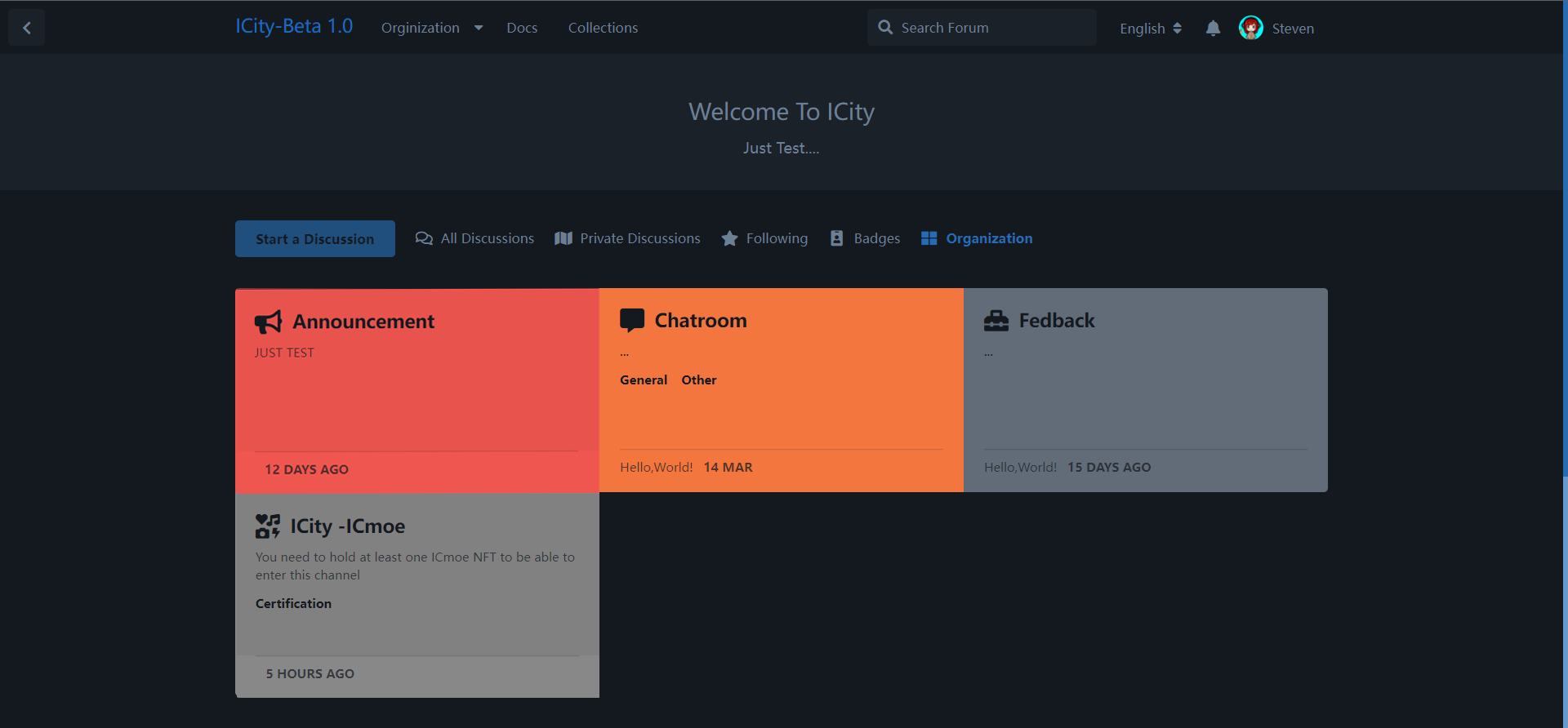Open Docs in the header
This screenshot has height=728, width=1568.
[x=522, y=28]
